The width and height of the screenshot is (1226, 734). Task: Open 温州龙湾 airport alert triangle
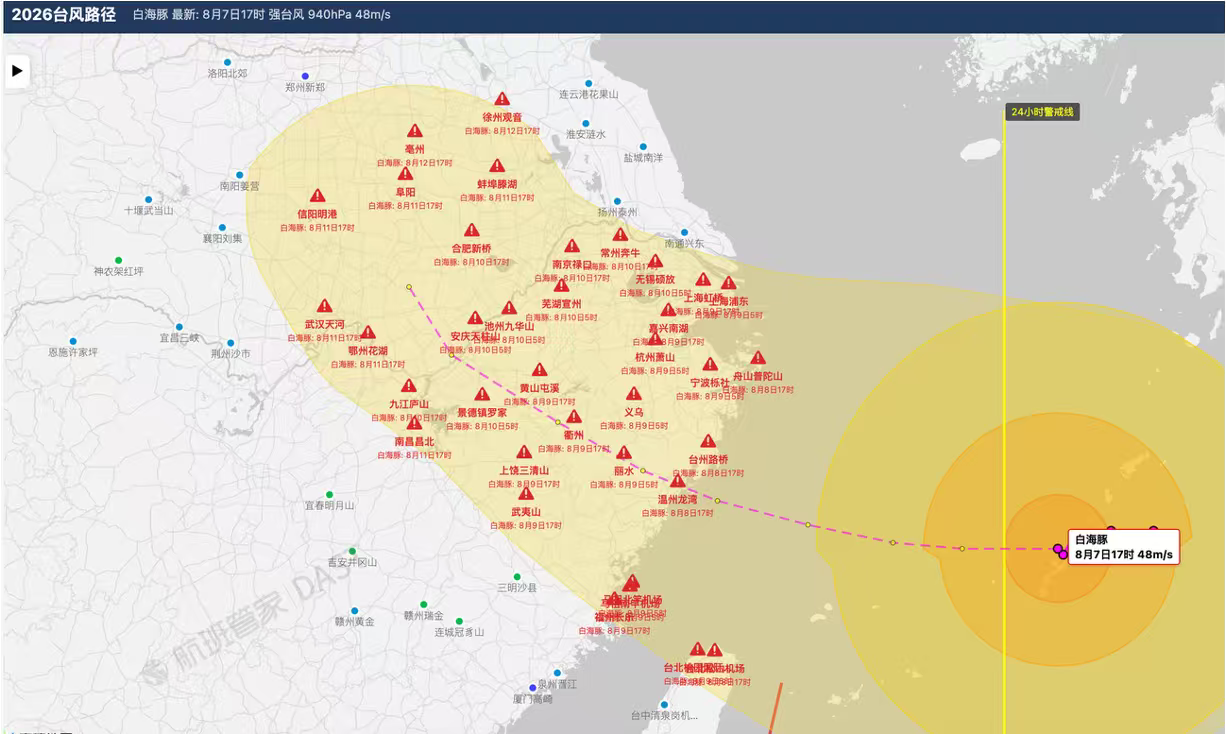tap(677, 481)
